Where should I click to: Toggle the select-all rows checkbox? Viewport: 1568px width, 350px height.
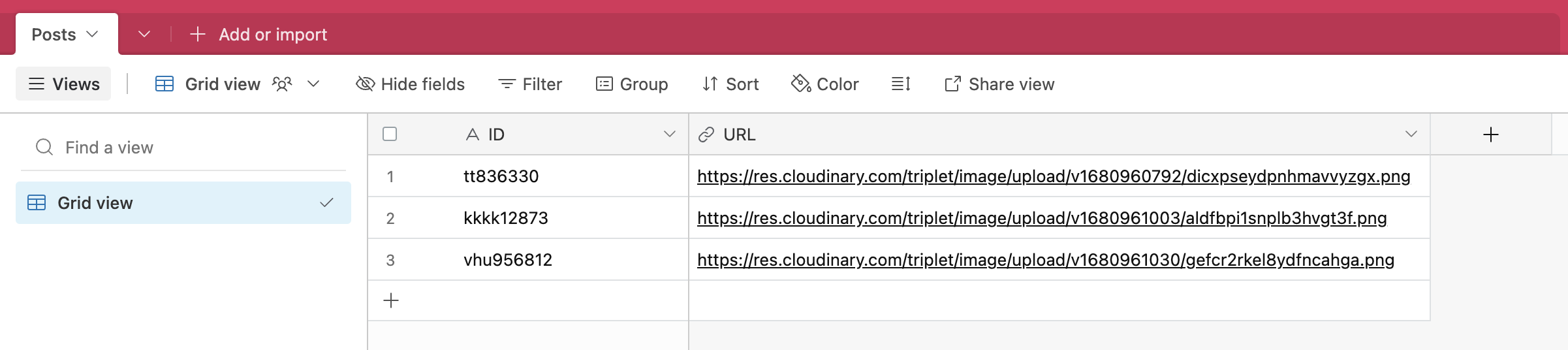tap(390, 134)
